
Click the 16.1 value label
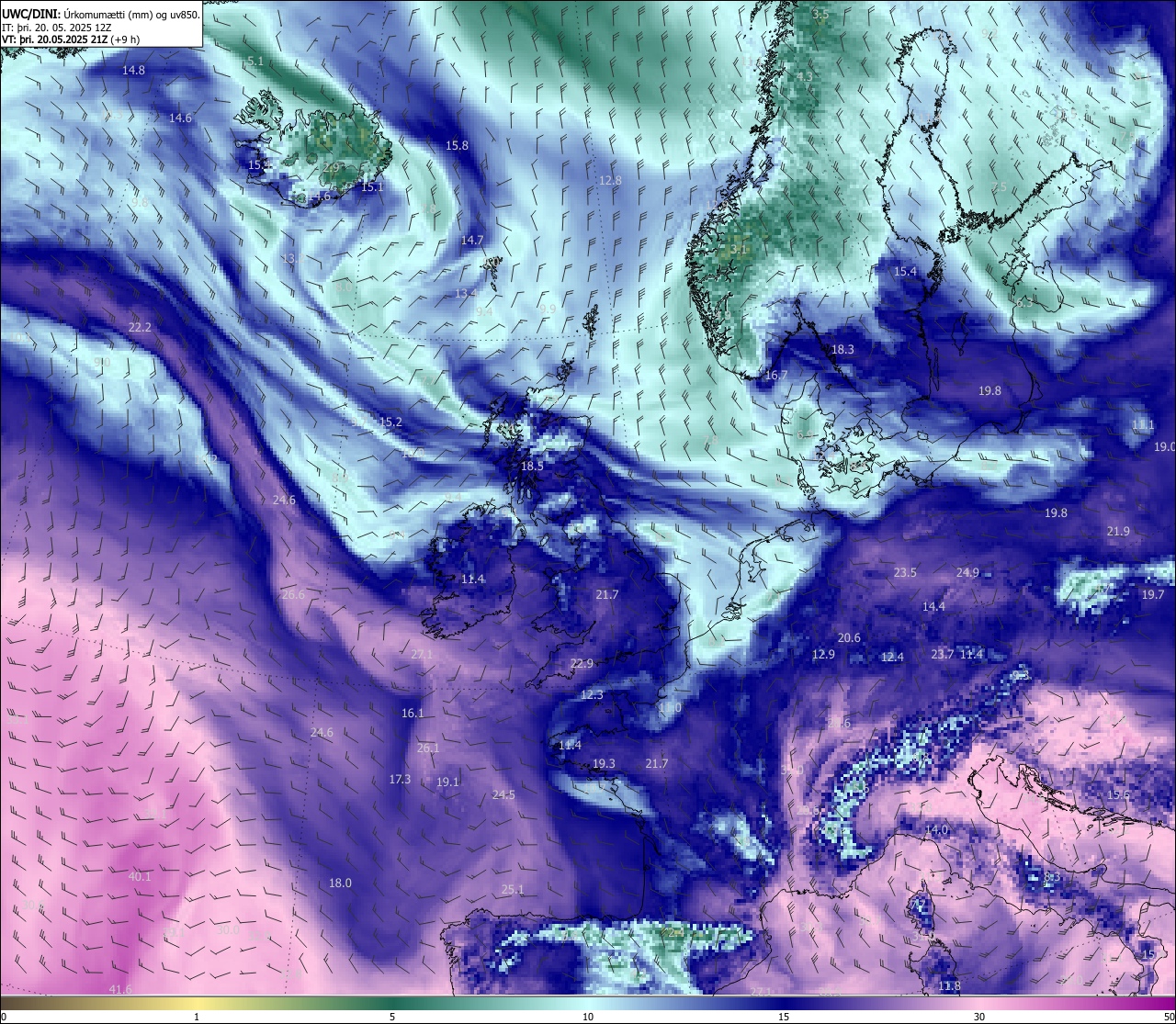413,713
